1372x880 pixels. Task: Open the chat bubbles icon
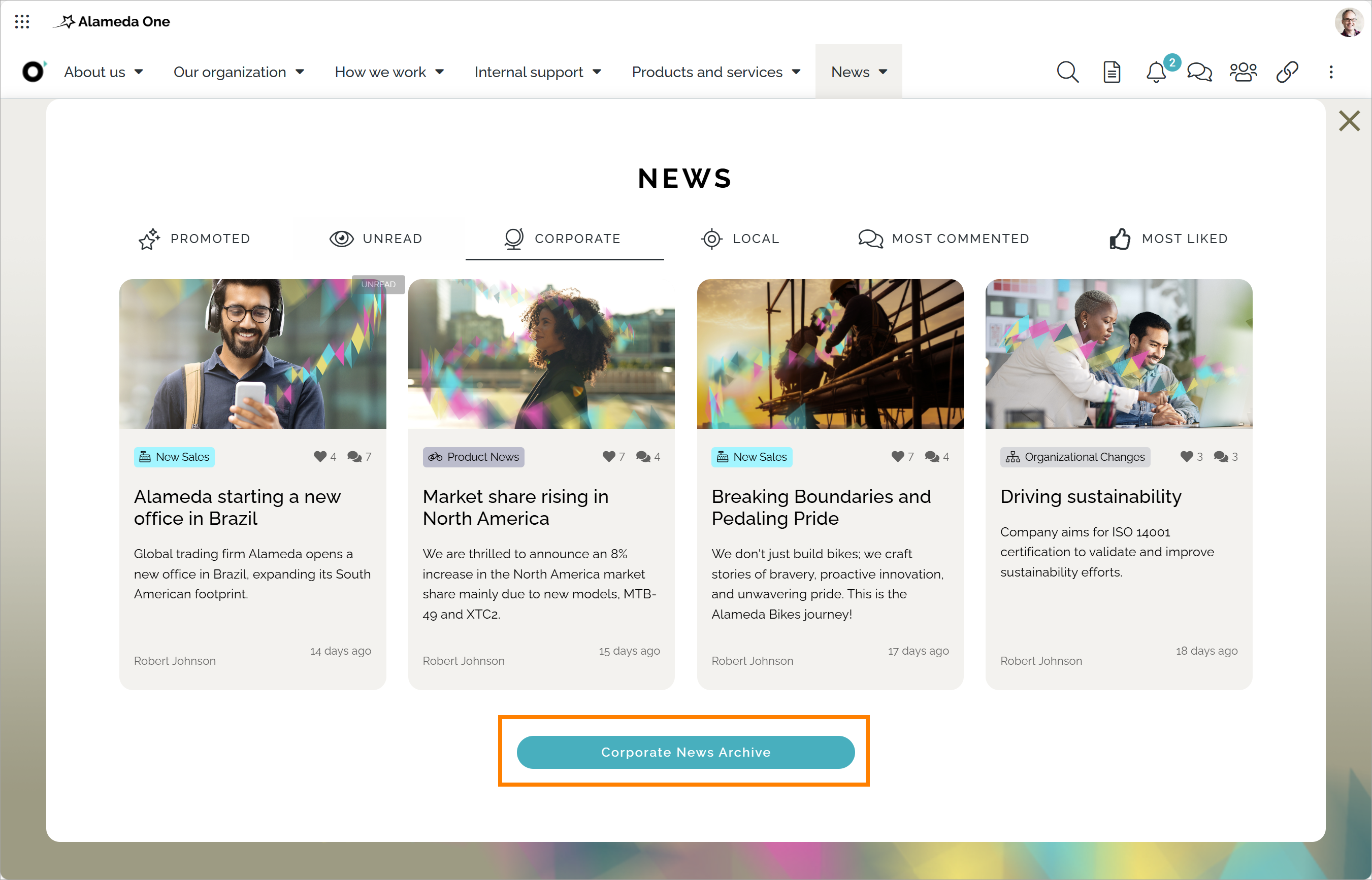coord(1199,72)
